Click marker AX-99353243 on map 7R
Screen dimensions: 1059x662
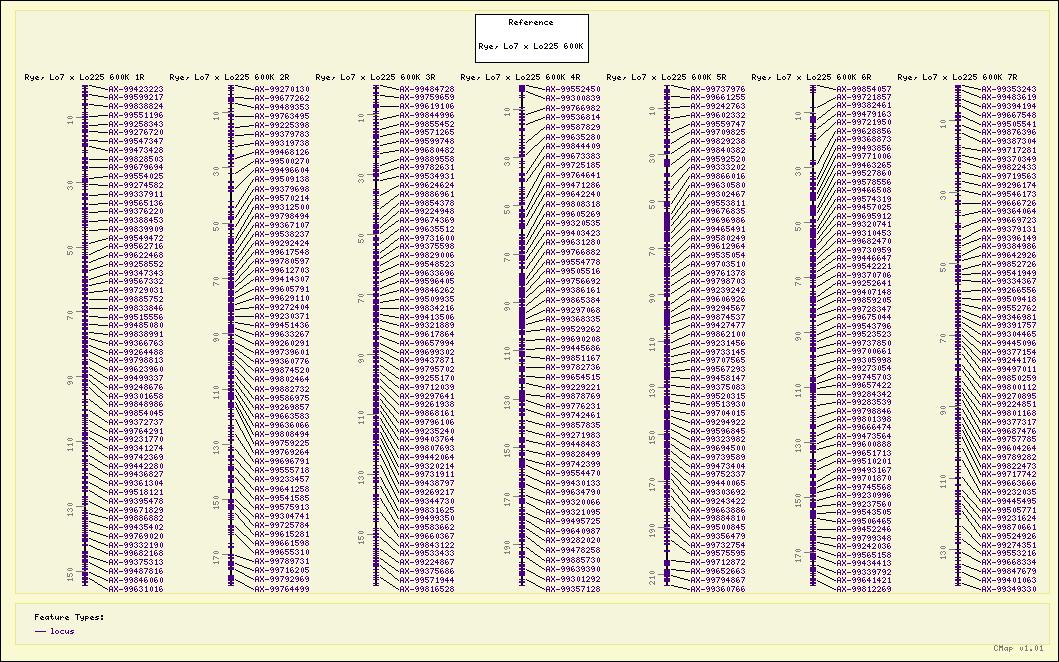[x=1009, y=90]
